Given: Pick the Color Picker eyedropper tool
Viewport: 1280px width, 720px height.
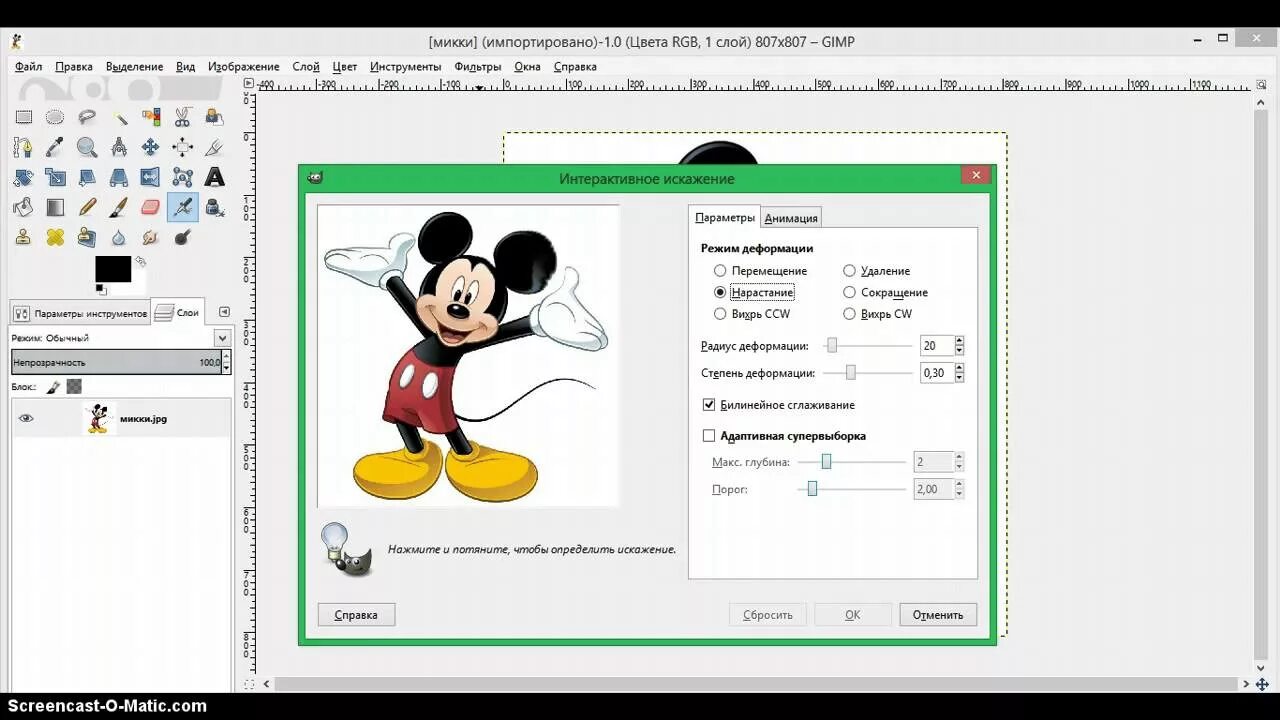Looking at the screenshot, I should 55,148.
